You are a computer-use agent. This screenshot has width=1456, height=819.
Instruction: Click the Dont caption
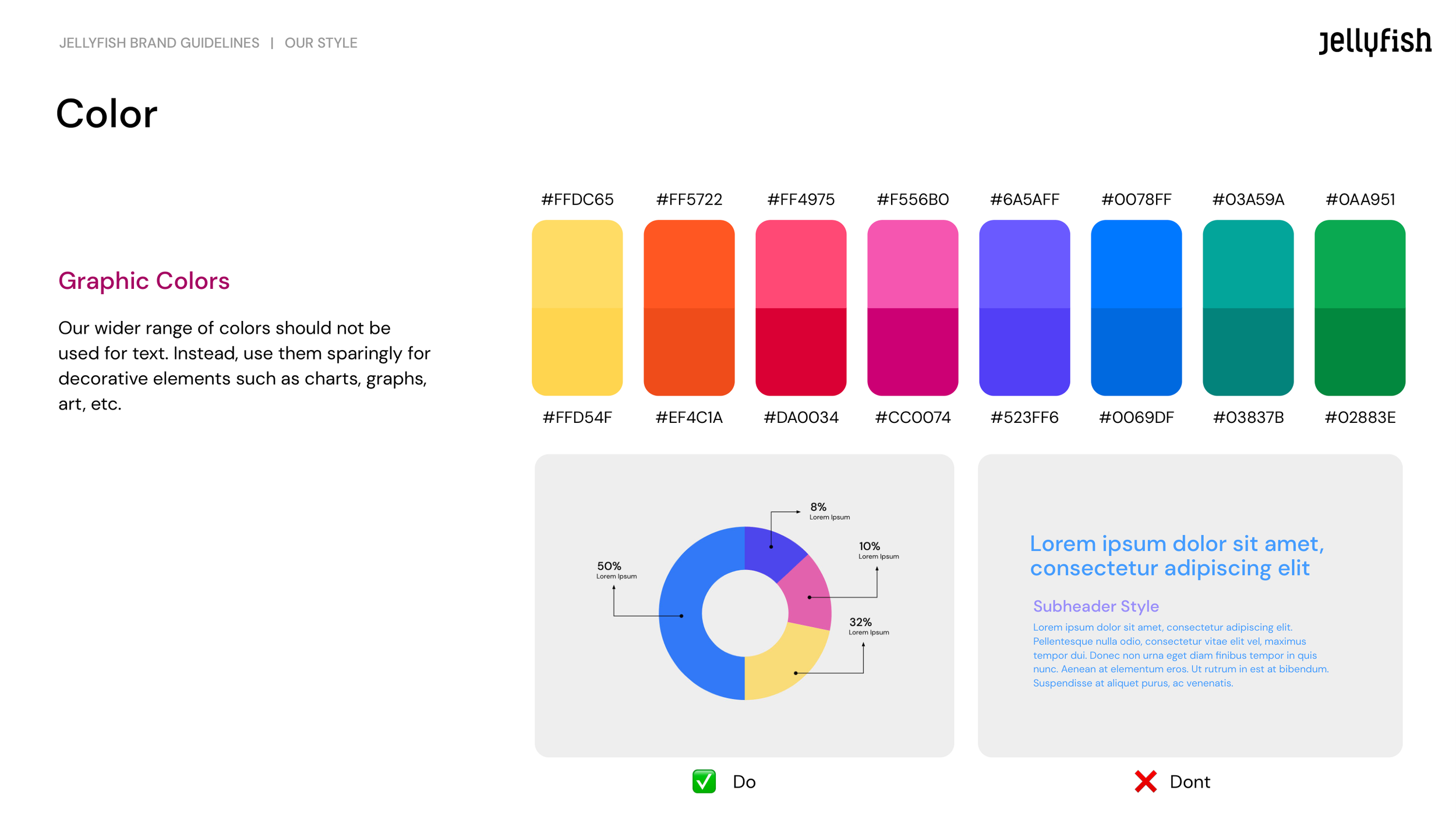[1190, 782]
